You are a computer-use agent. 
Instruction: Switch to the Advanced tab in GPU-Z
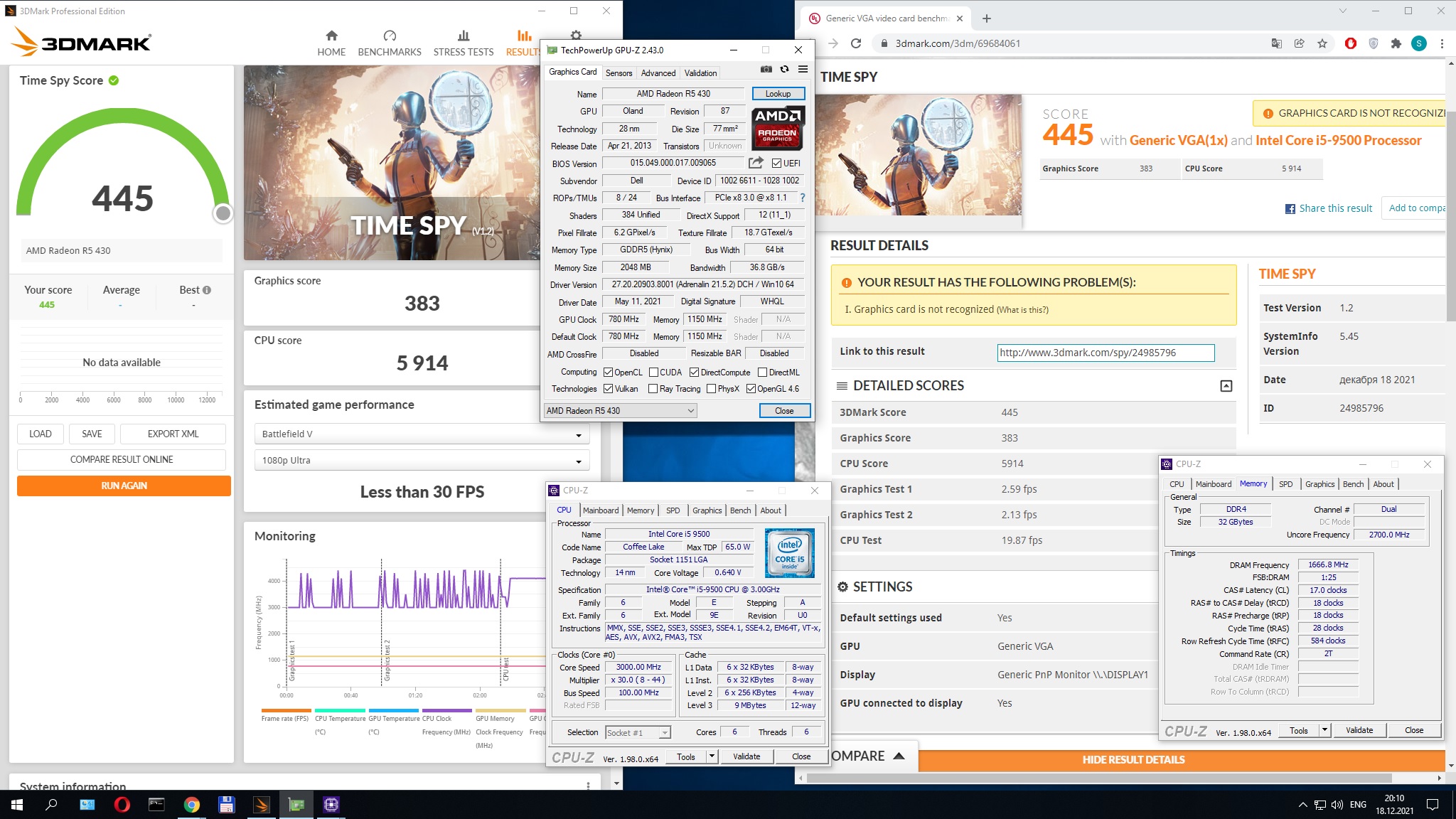click(658, 73)
